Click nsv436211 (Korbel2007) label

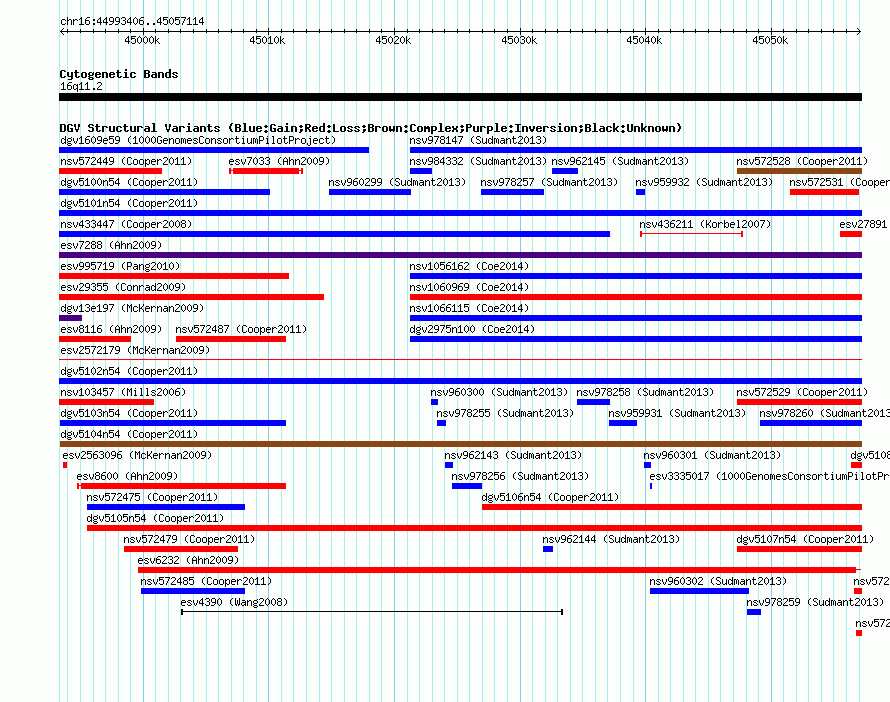pos(705,224)
